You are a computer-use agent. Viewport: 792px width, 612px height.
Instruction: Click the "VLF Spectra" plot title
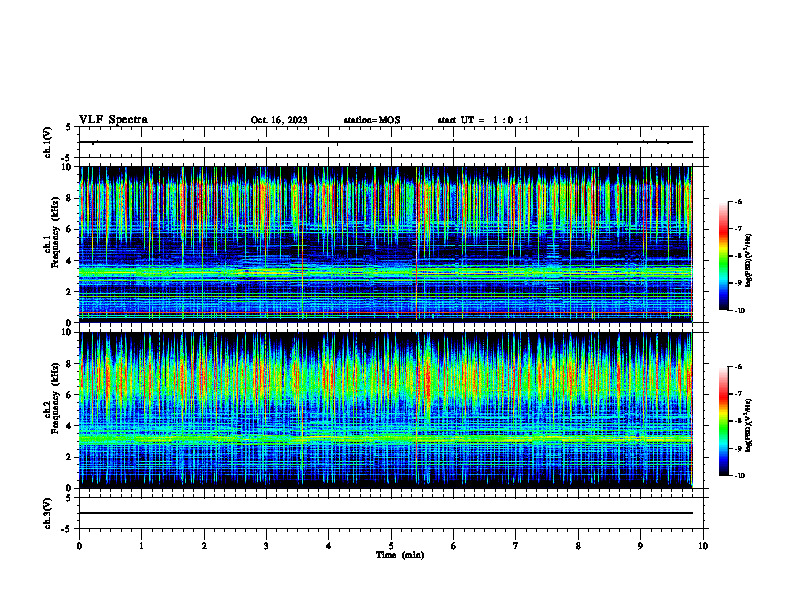click(113, 120)
